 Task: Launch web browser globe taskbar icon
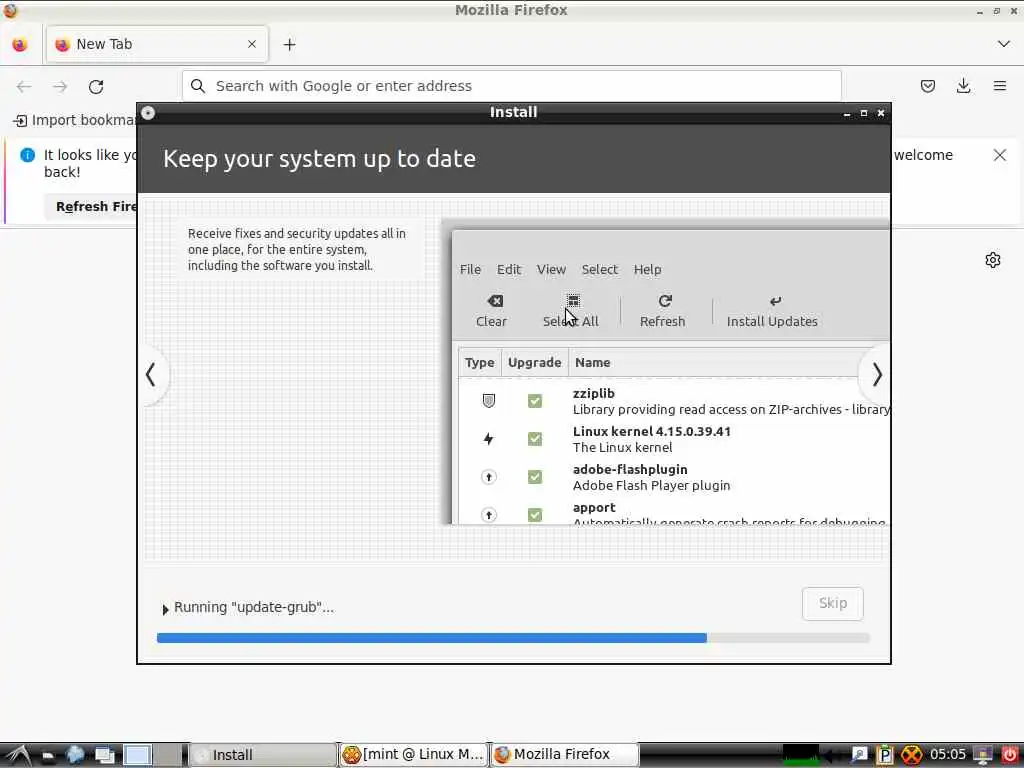tap(75, 755)
